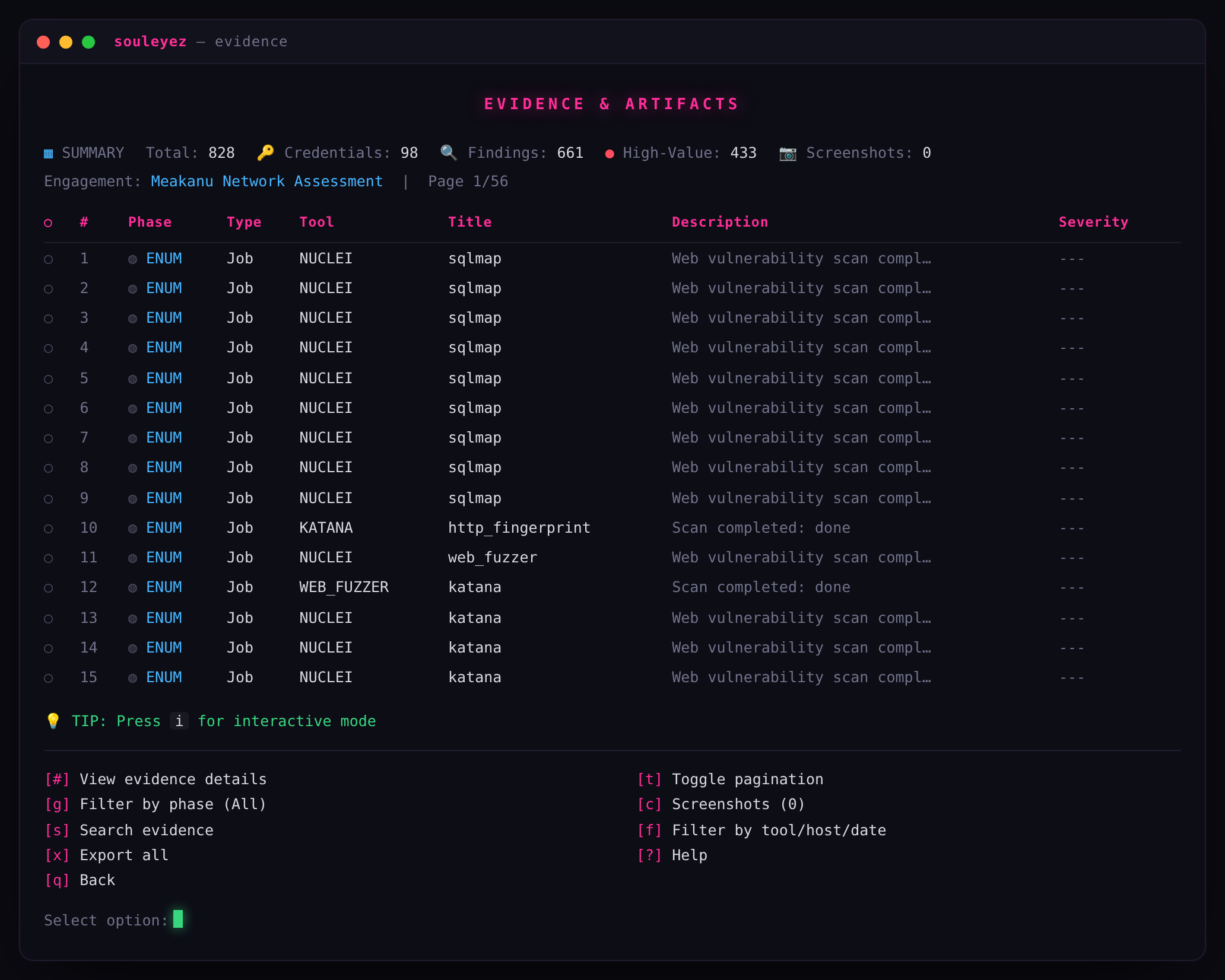This screenshot has width=1225, height=980.
Task: Click the yellow minimize window button
Action: pos(66,42)
